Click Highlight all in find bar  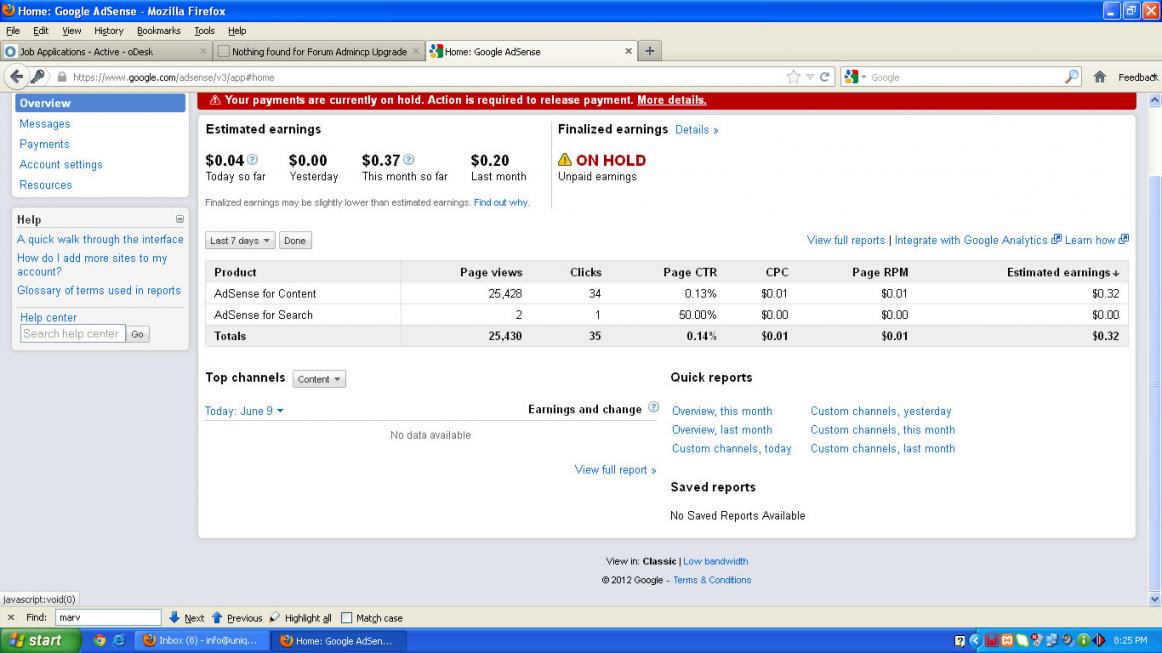coord(301,617)
